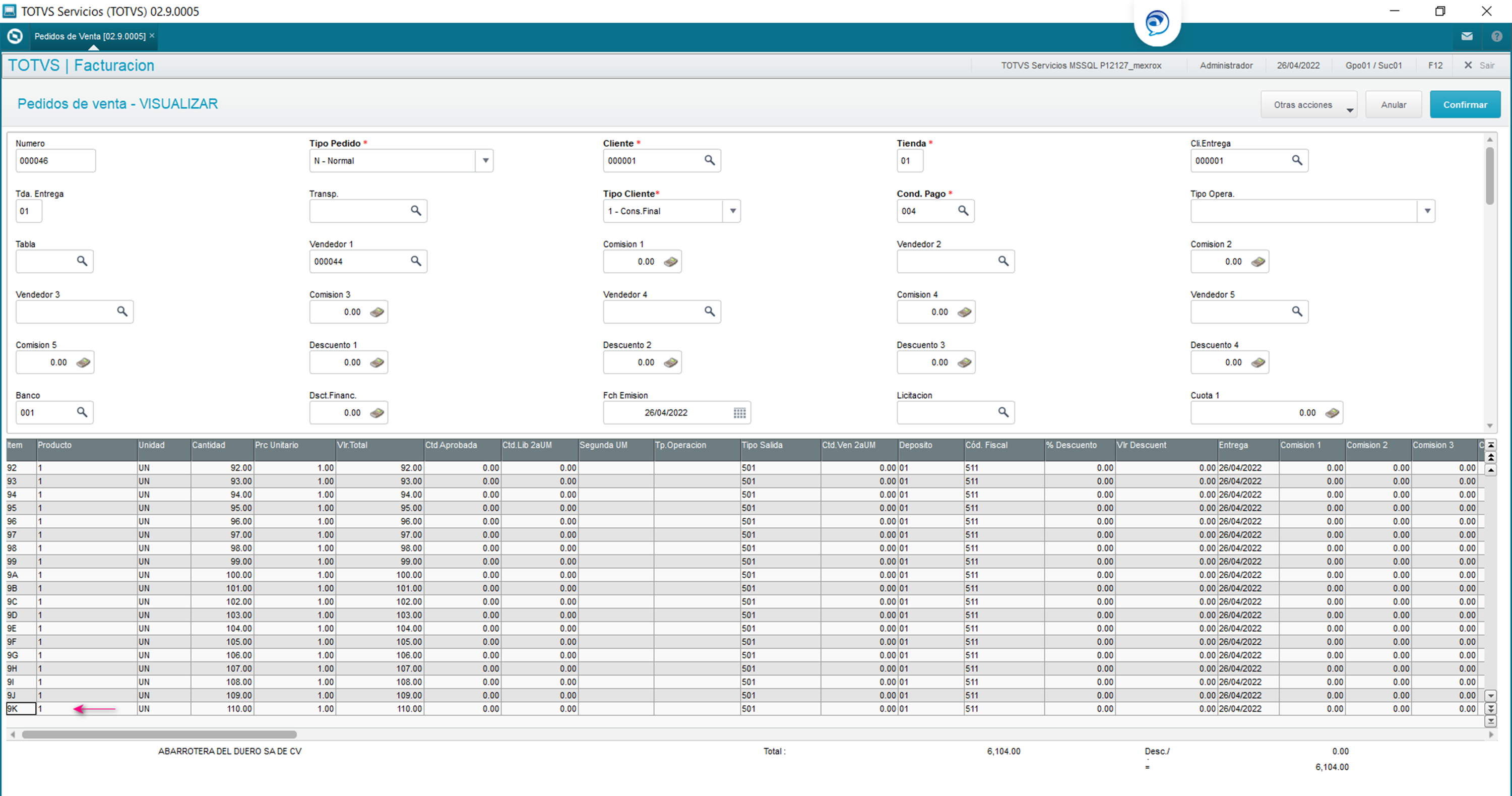Click the TOTVS logo menu icon
Image resolution: width=1512 pixels, height=796 pixels.
(x=15, y=36)
